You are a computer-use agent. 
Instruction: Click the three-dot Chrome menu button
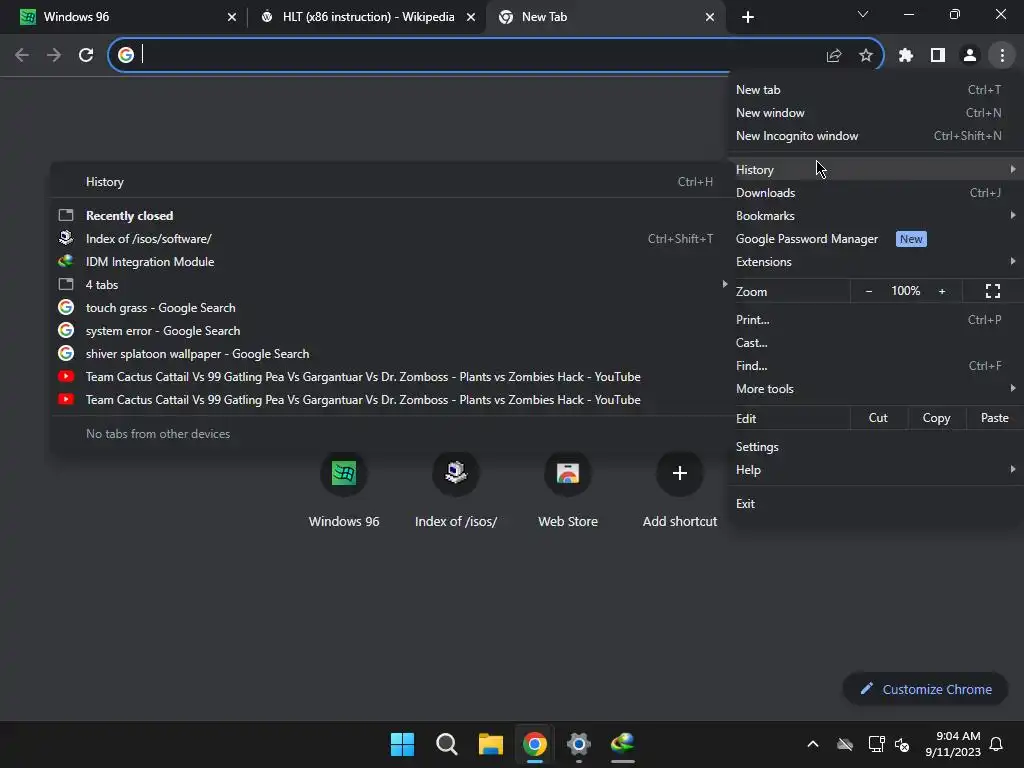pyautogui.click(x=1002, y=56)
